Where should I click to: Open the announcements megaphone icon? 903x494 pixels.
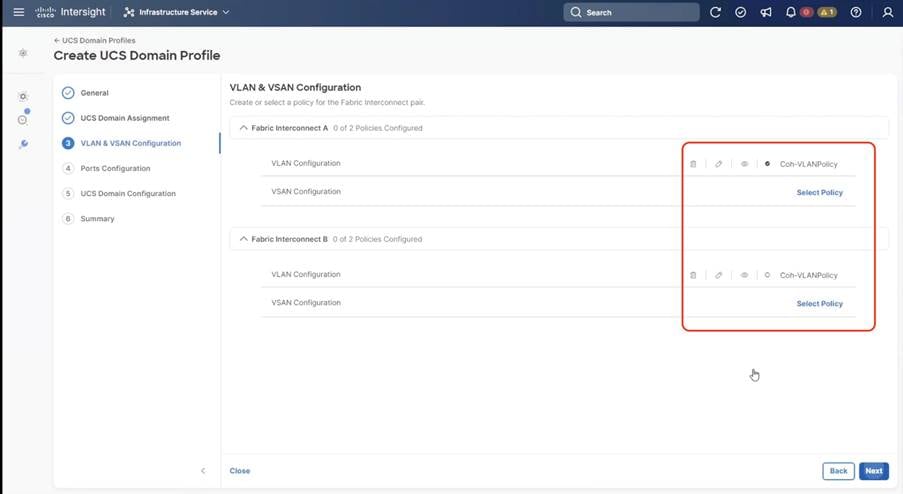[x=766, y=12]
